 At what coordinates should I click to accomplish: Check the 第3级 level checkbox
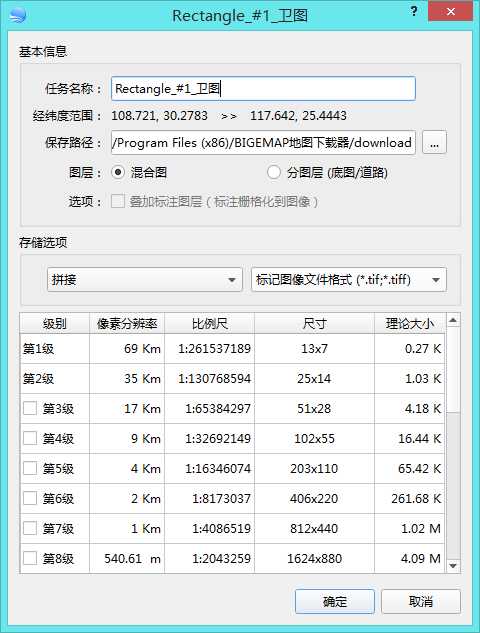tap(30, 408)
